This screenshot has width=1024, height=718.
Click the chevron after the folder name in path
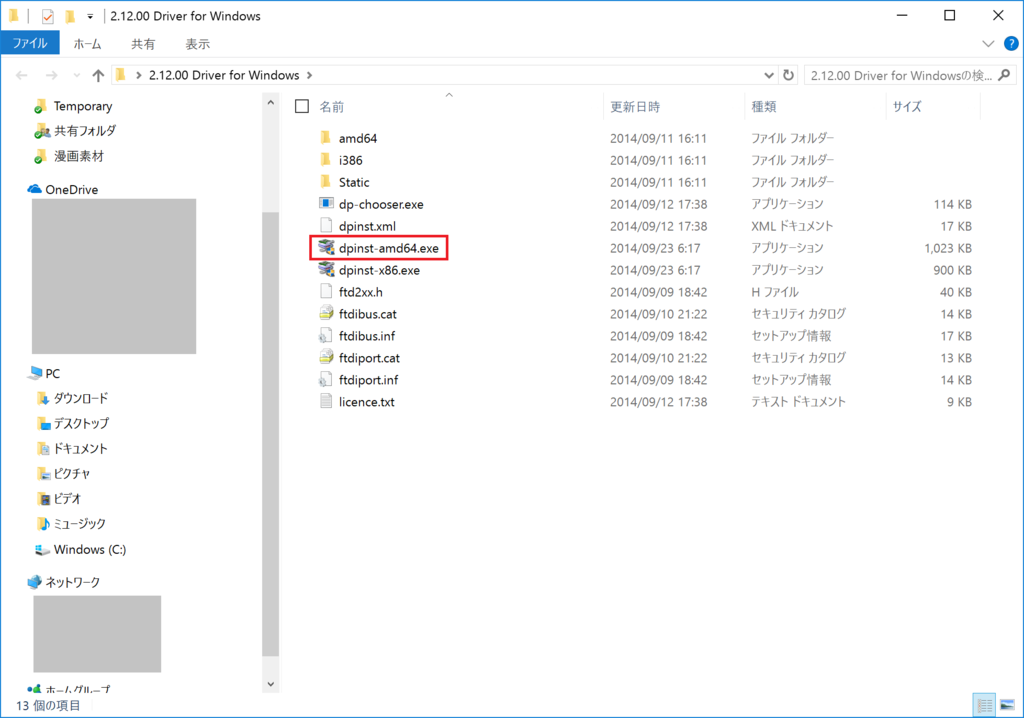pyautogui.click(x=310, y=75)
